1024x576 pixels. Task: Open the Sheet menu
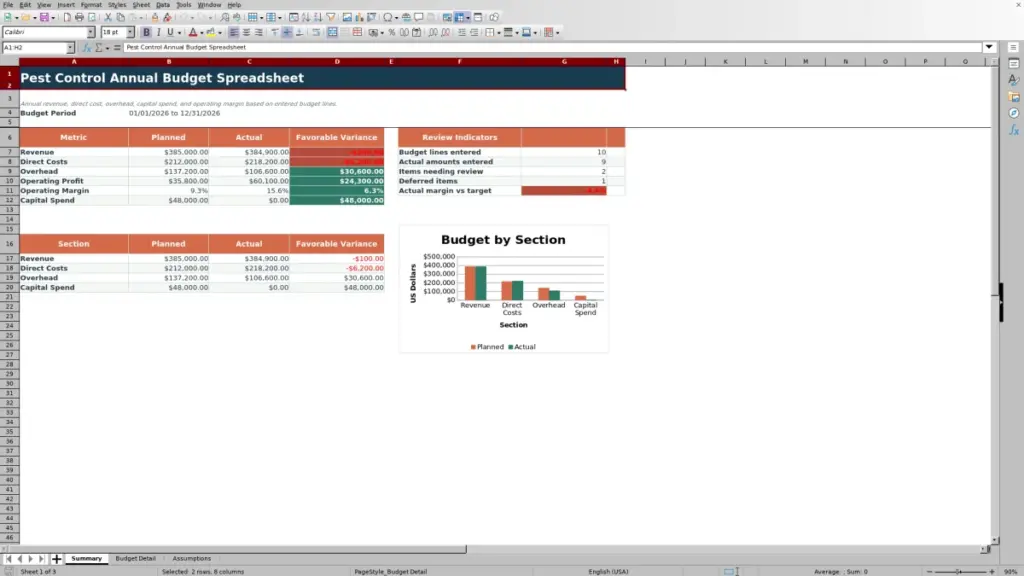click(141, 5)
